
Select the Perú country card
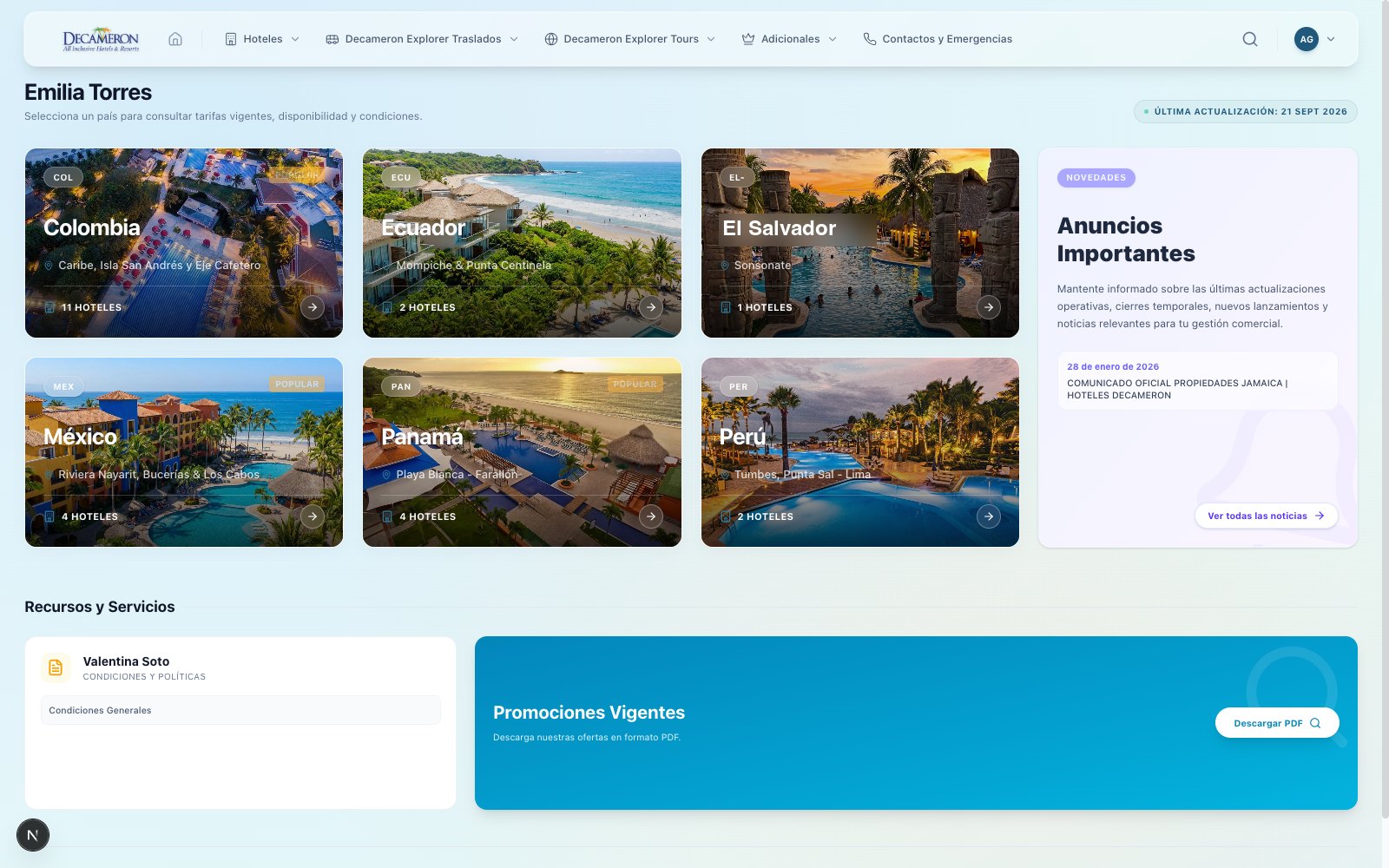click(x=860, y=452)
